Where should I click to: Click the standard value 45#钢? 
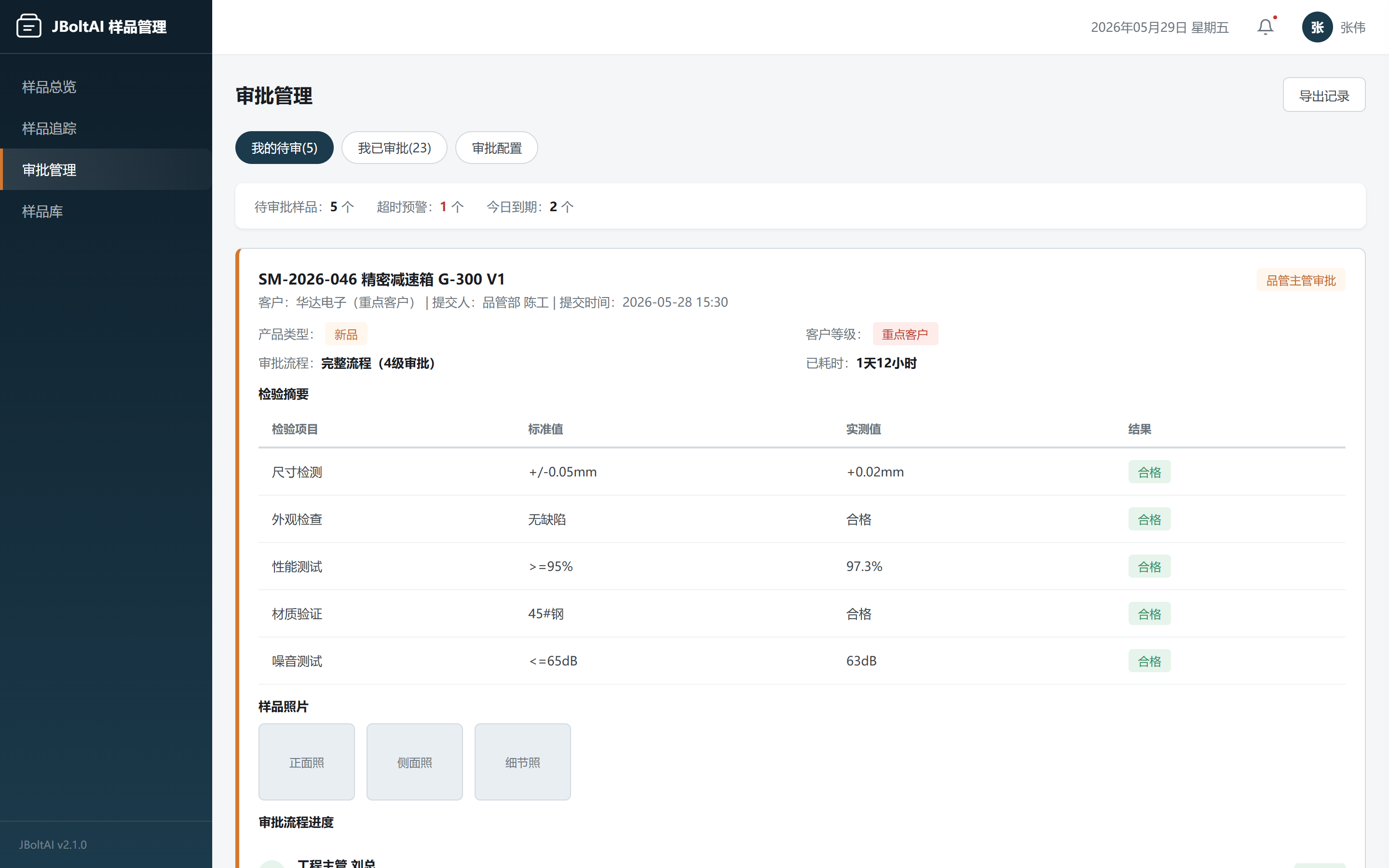pos(546,614)
